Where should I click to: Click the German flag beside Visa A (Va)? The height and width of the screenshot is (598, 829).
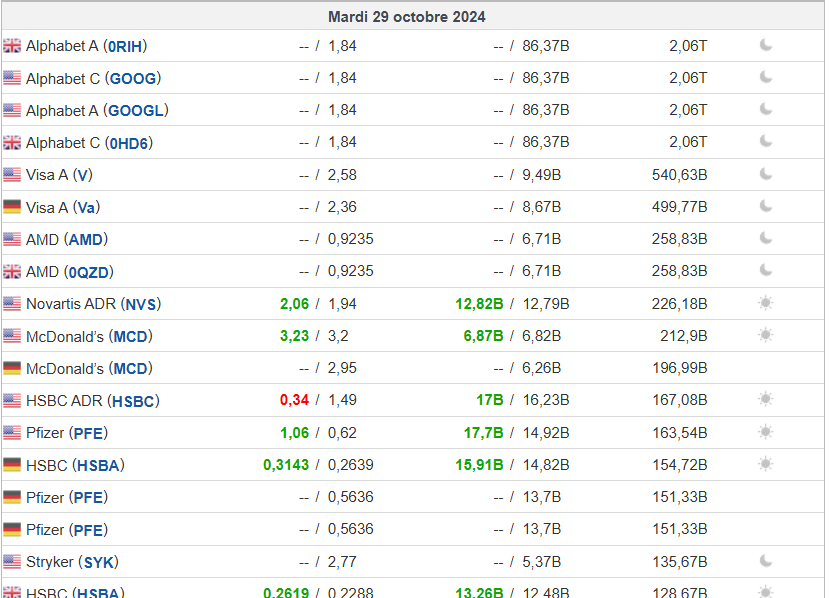(x=12, y=207)
